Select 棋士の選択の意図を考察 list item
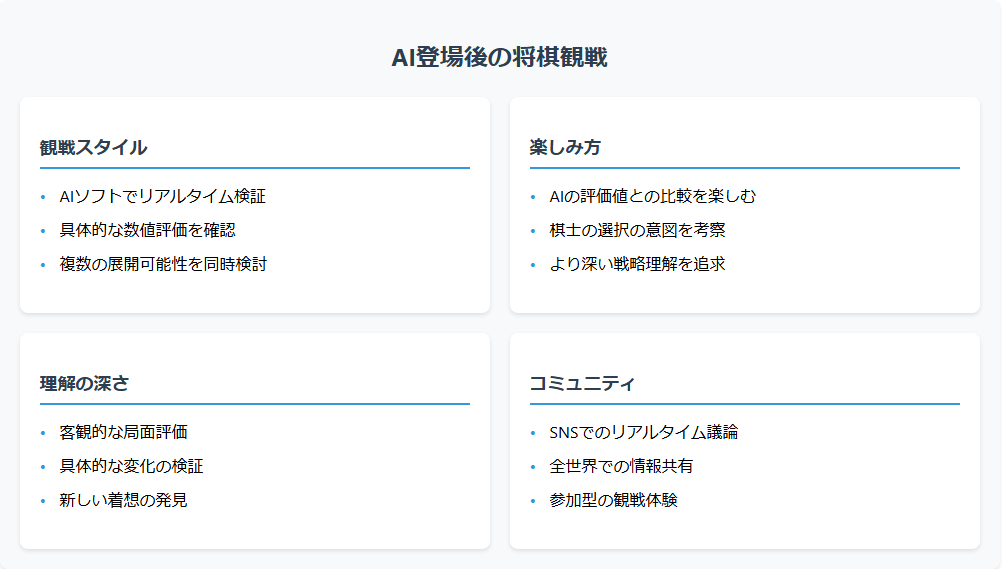 637,230
